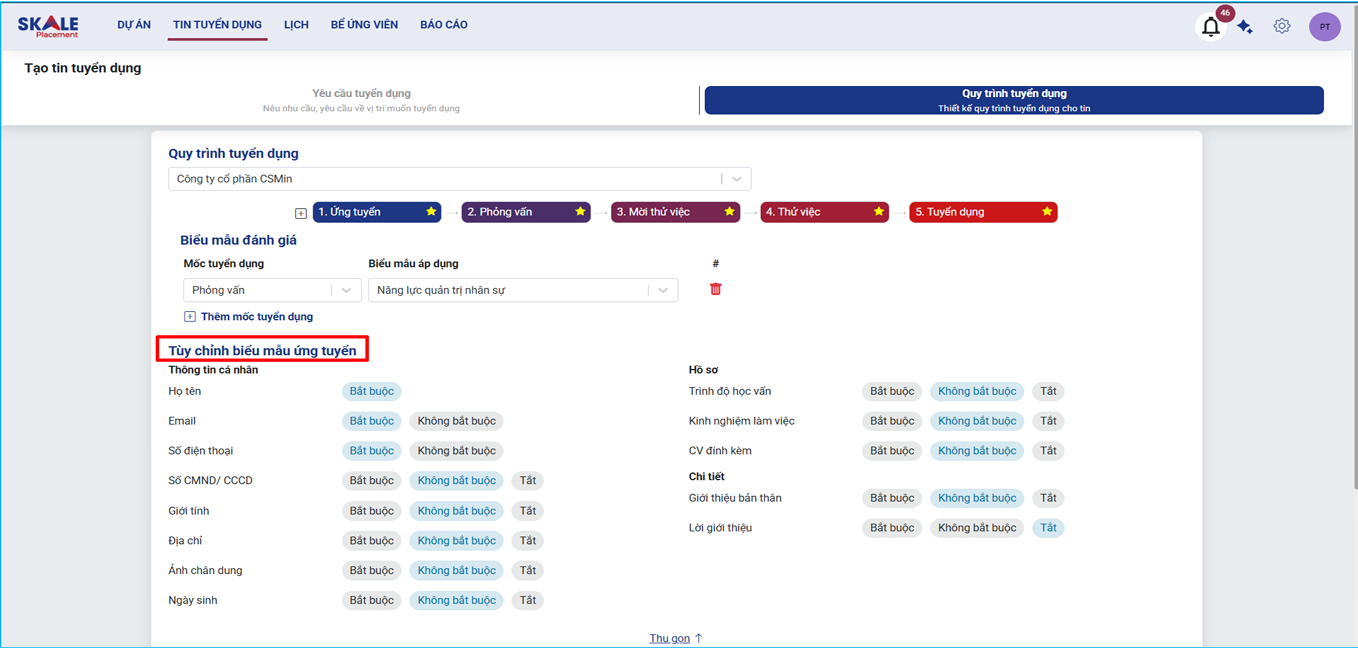Open the PT user avatar menu
The image size is (1358, 648).
pos(1324,27)
